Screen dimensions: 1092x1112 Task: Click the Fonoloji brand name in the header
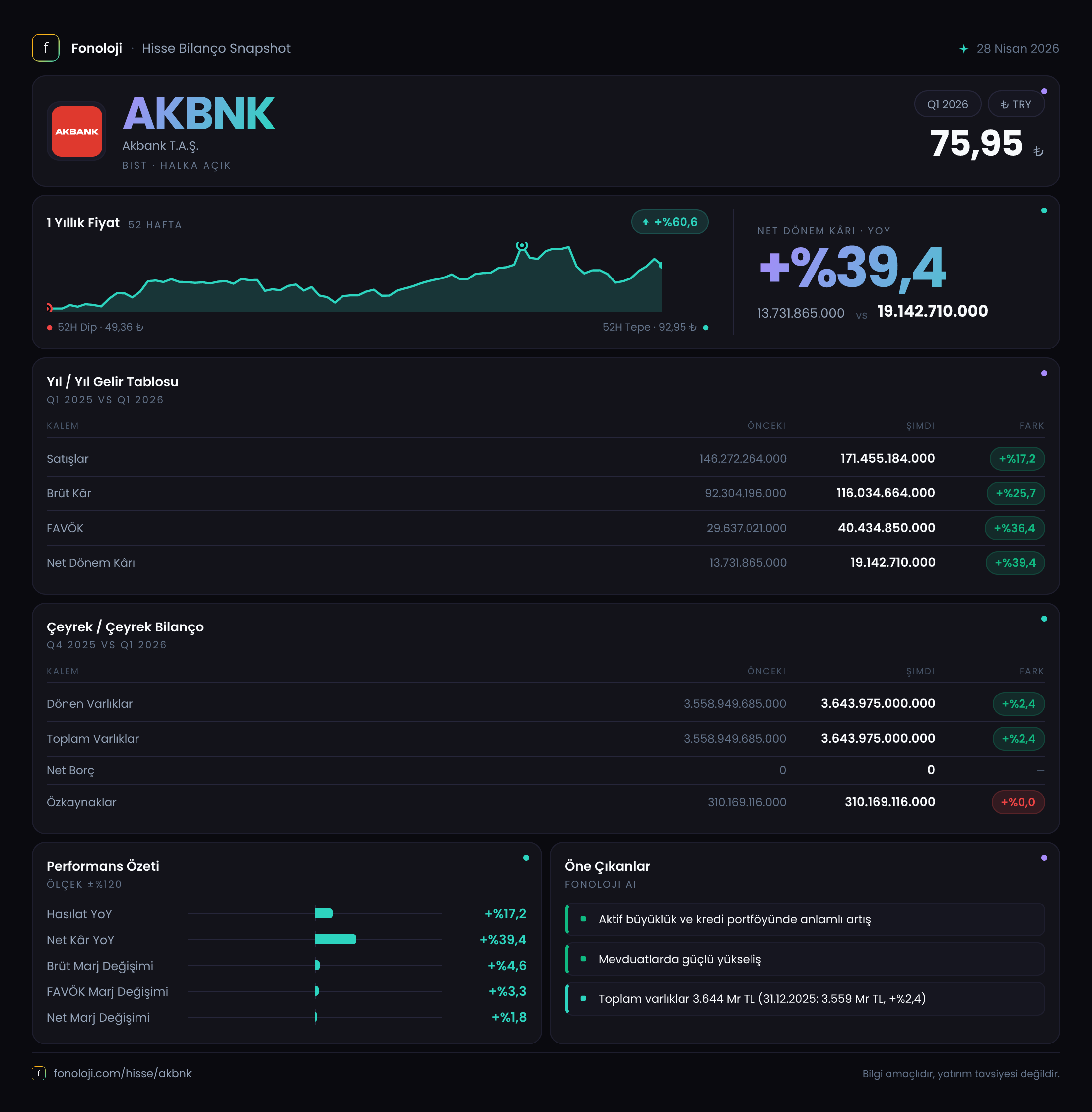pyautogui.click(x=96, y=48)
